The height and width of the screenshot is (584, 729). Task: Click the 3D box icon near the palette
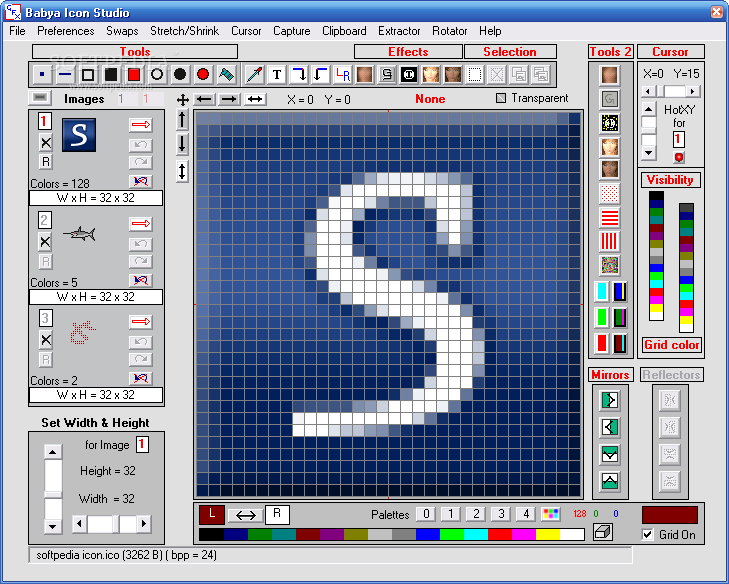[603, 531]
